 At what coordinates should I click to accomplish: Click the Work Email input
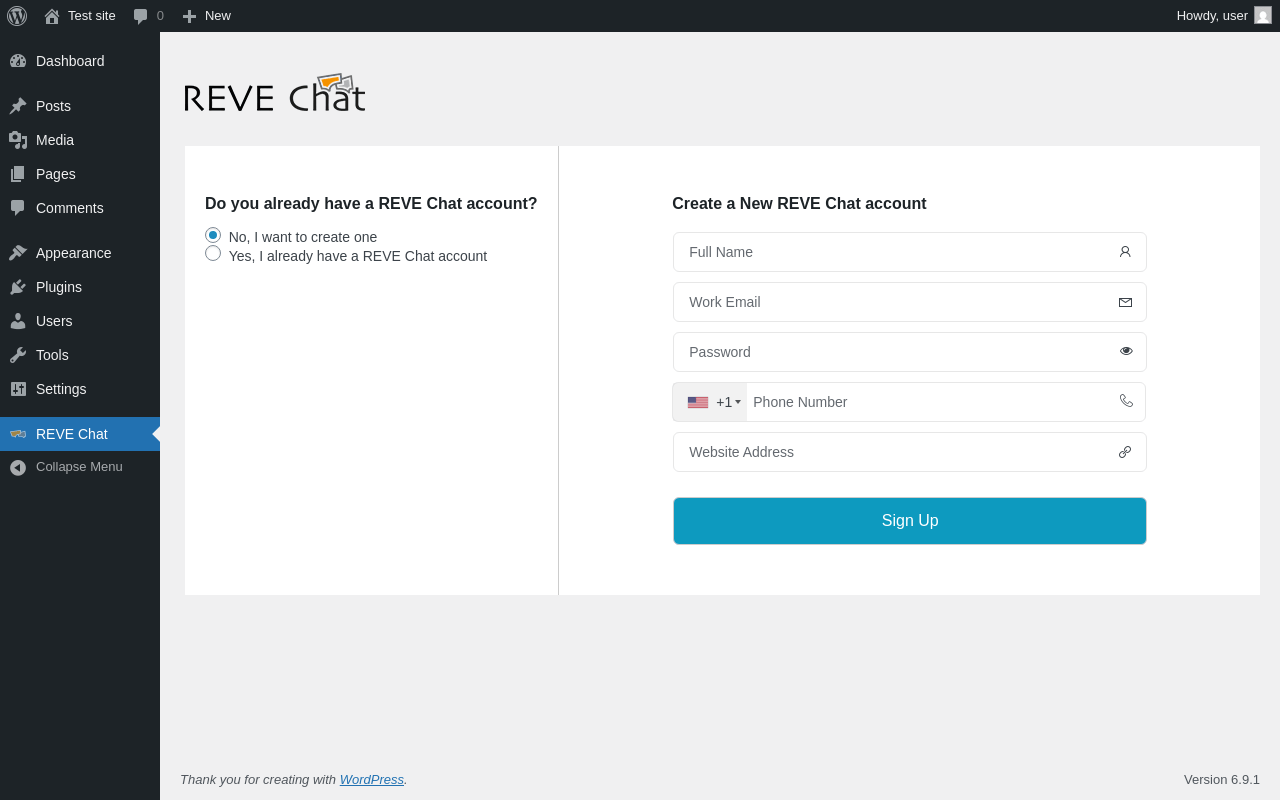[x=895, y=302]
